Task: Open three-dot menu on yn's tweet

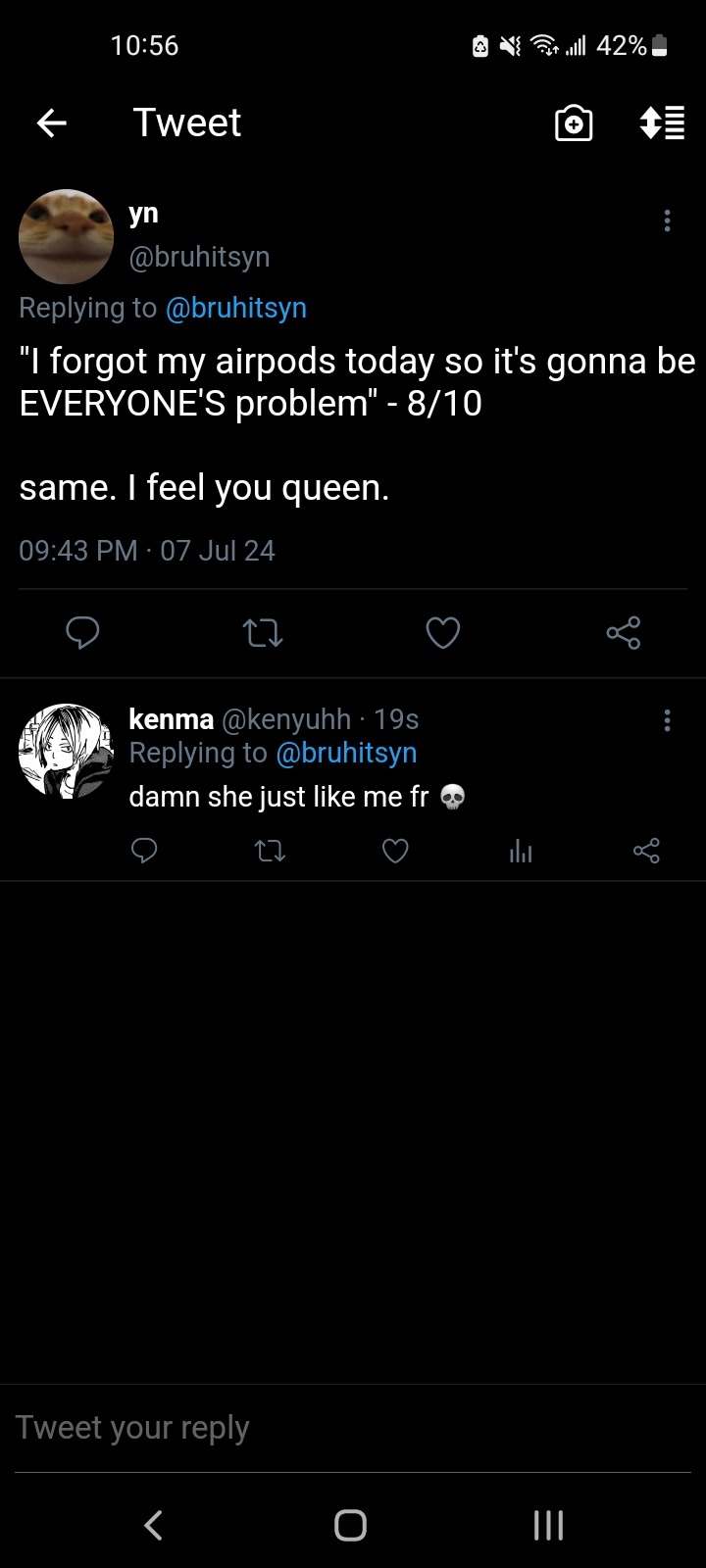Action: click(667, 220)
